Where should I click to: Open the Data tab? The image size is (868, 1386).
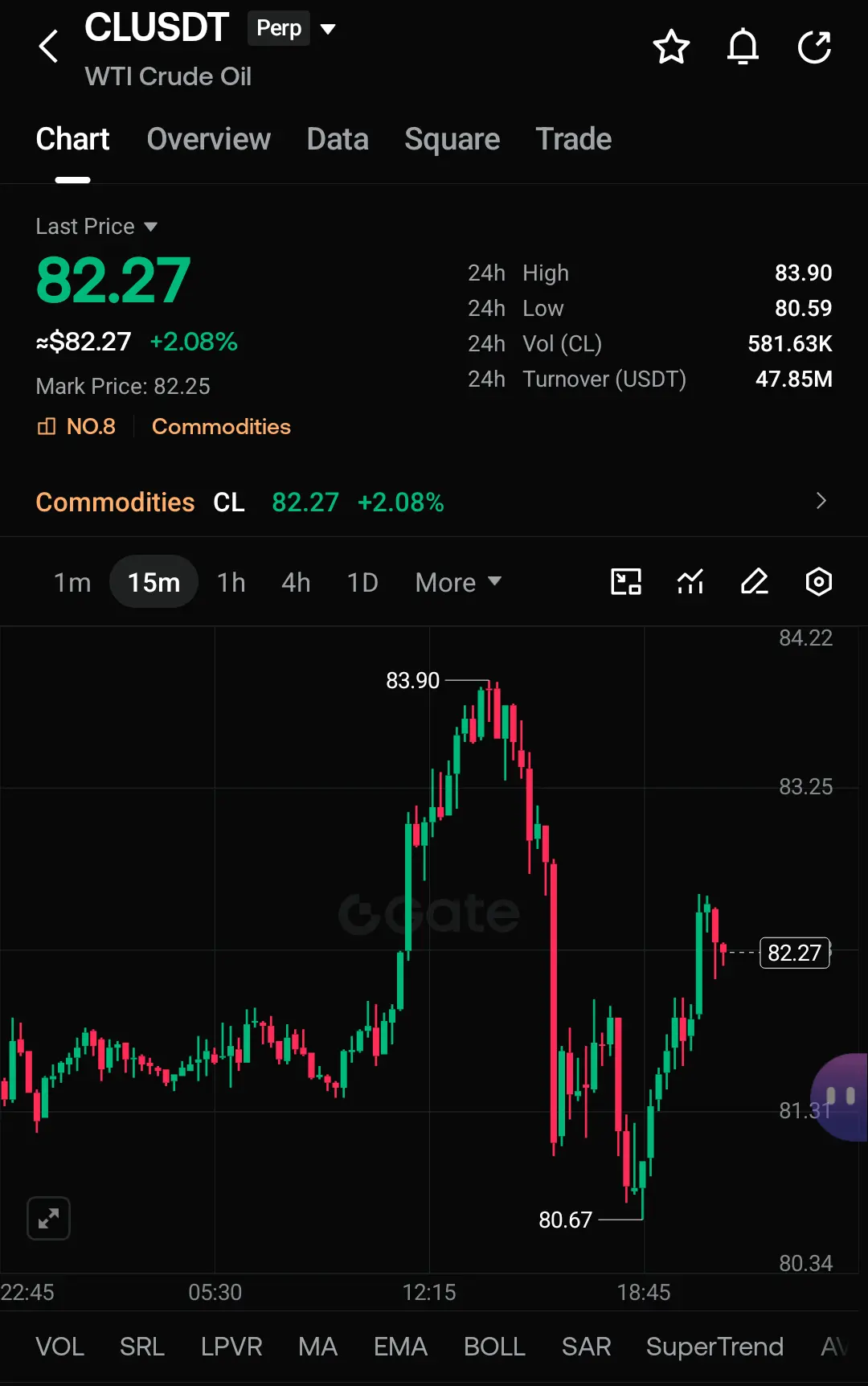pyautogui.click(x=338, y=139)
